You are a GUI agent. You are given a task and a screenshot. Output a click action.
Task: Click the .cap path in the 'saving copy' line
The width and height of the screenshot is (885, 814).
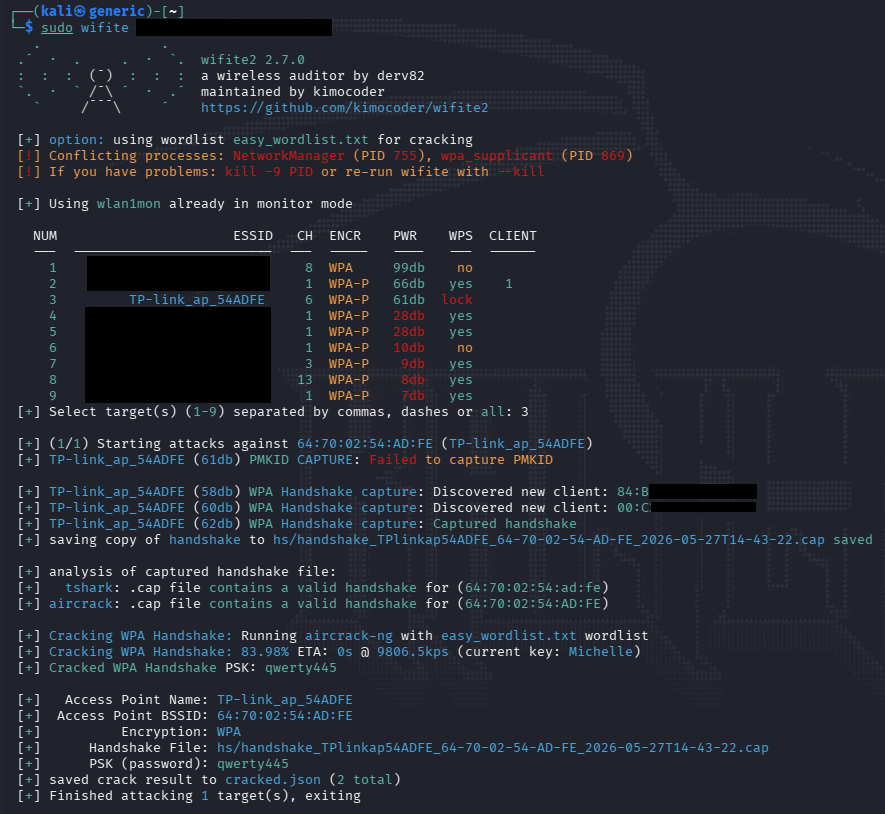(x=549, y=540)
